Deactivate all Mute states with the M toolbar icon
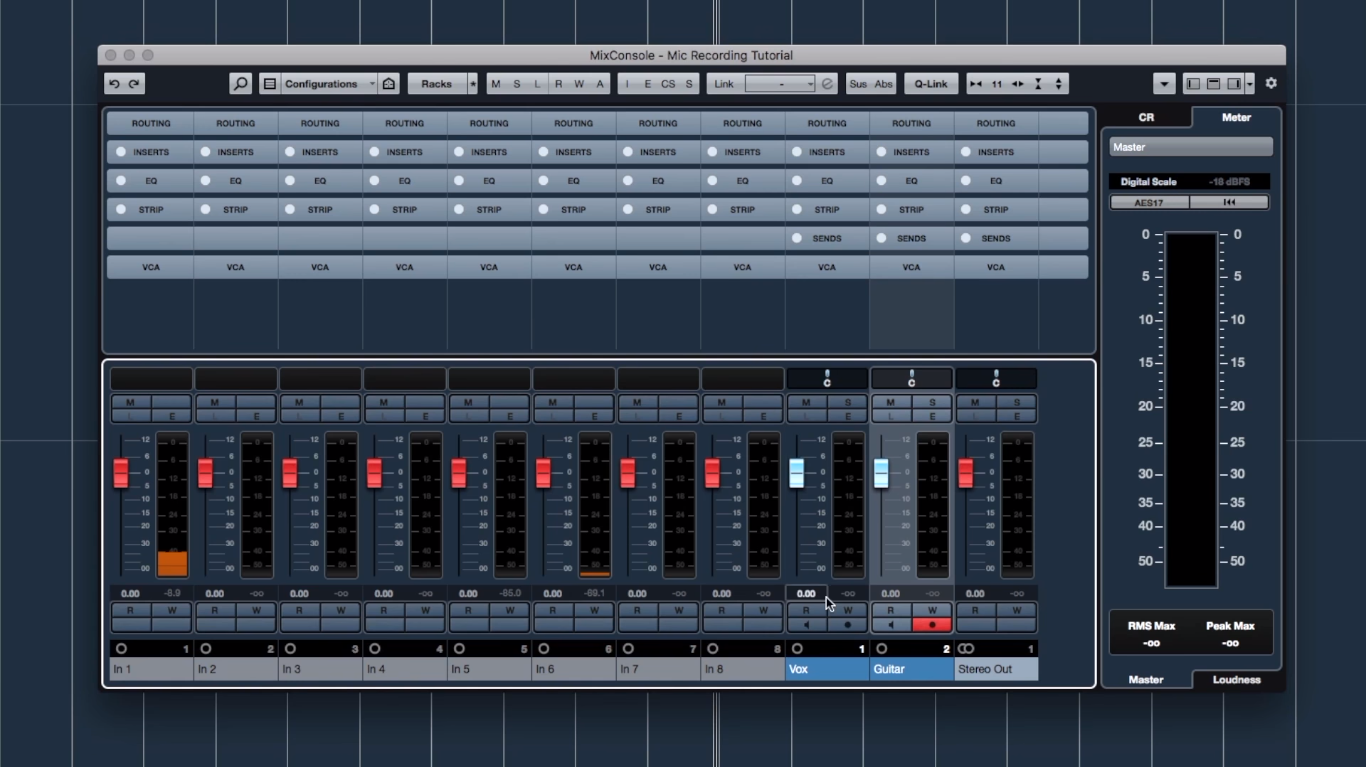This screenshot has height=767, width=1366. click(x=494, y=83)
